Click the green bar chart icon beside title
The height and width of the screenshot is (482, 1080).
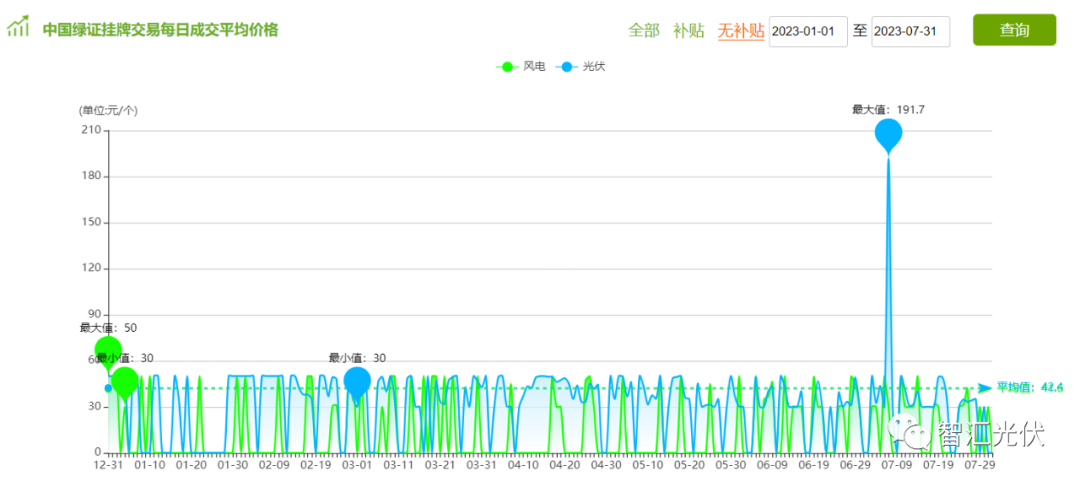pyautogui.click(x=18, y=27)
